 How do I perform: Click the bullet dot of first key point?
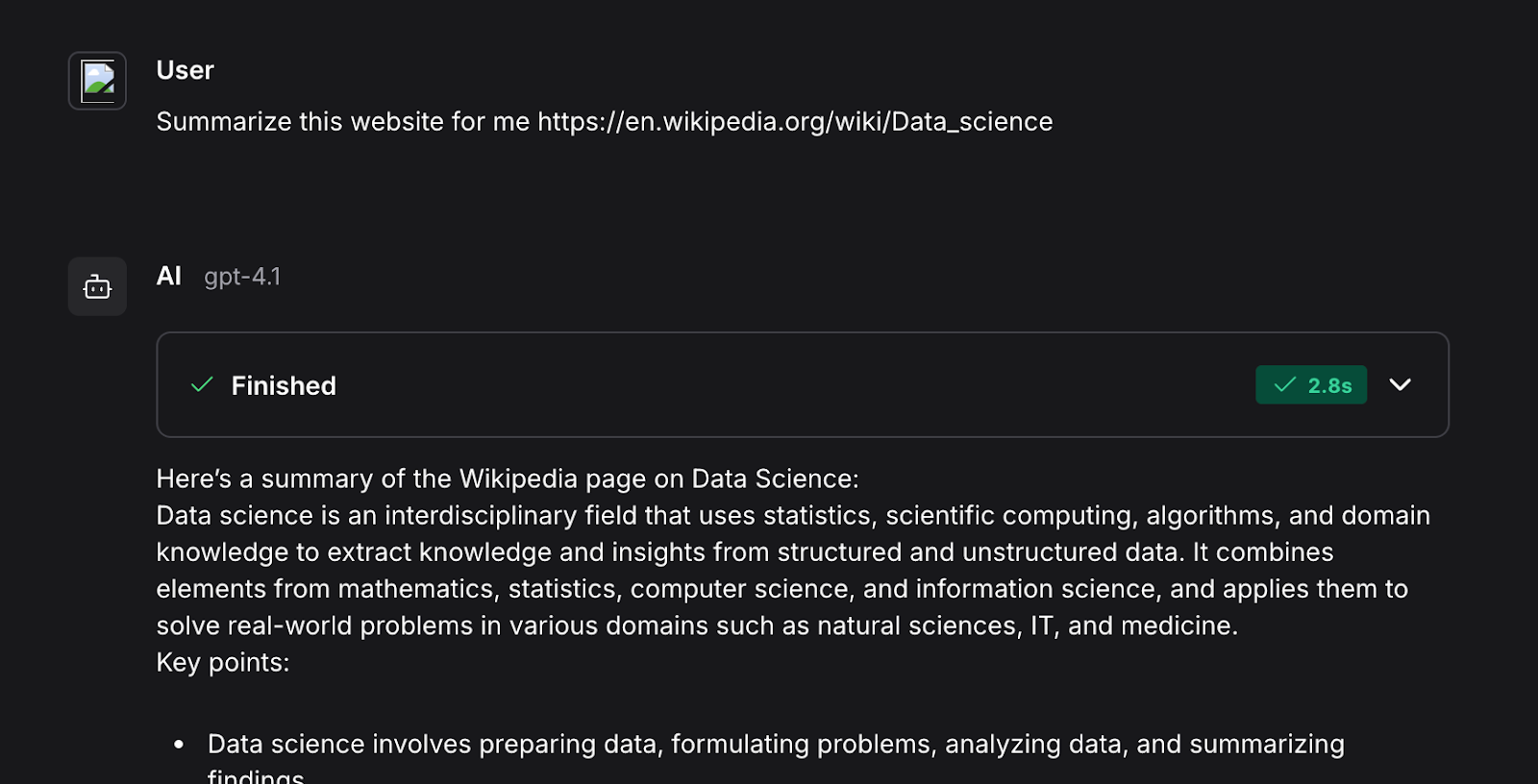[x=179, y=745]
